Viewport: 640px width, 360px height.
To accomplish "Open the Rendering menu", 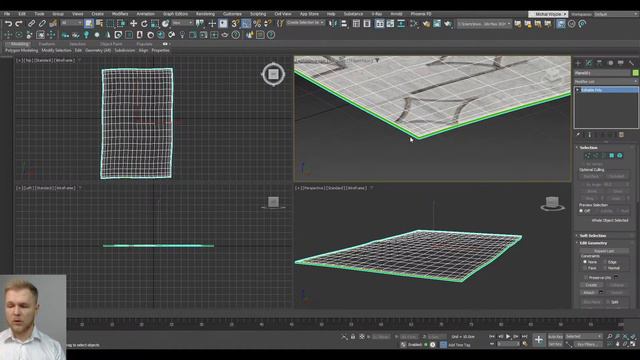I will click(x=205, y=14).
